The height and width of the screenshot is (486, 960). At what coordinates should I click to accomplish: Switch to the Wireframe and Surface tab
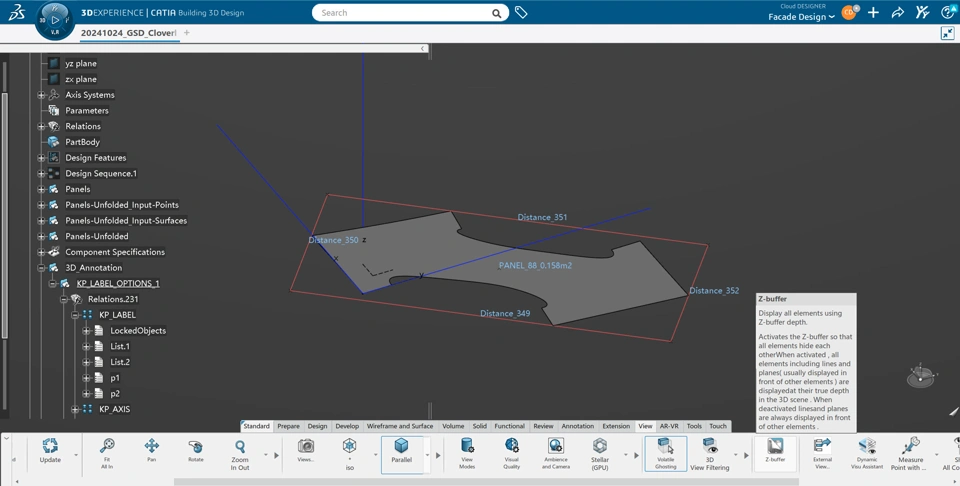[400, 426]
